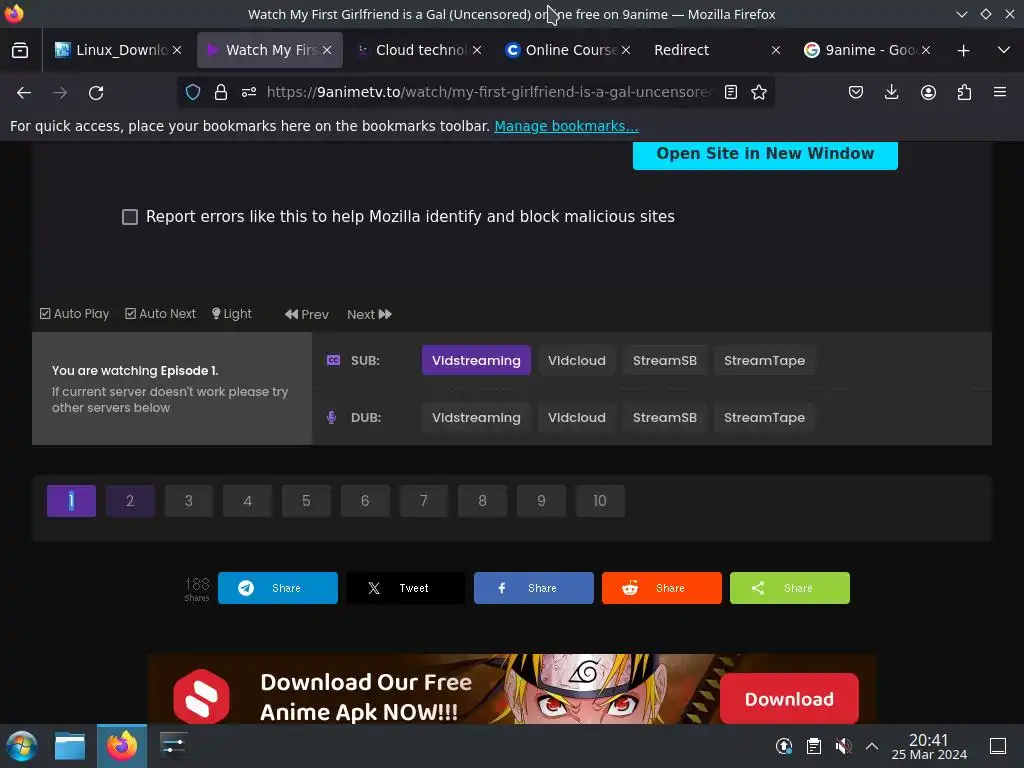Close the Watch My Firs tab

click(x=327, y=50)
